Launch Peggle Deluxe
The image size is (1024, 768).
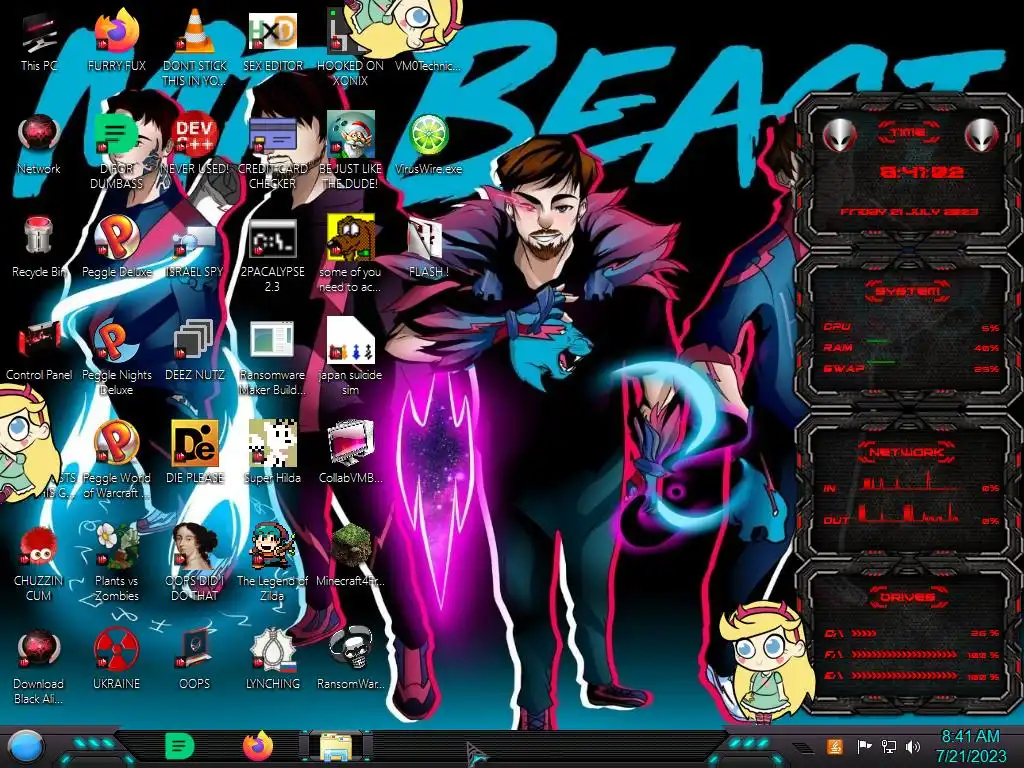pyautogui.click(x=116, y=248)
